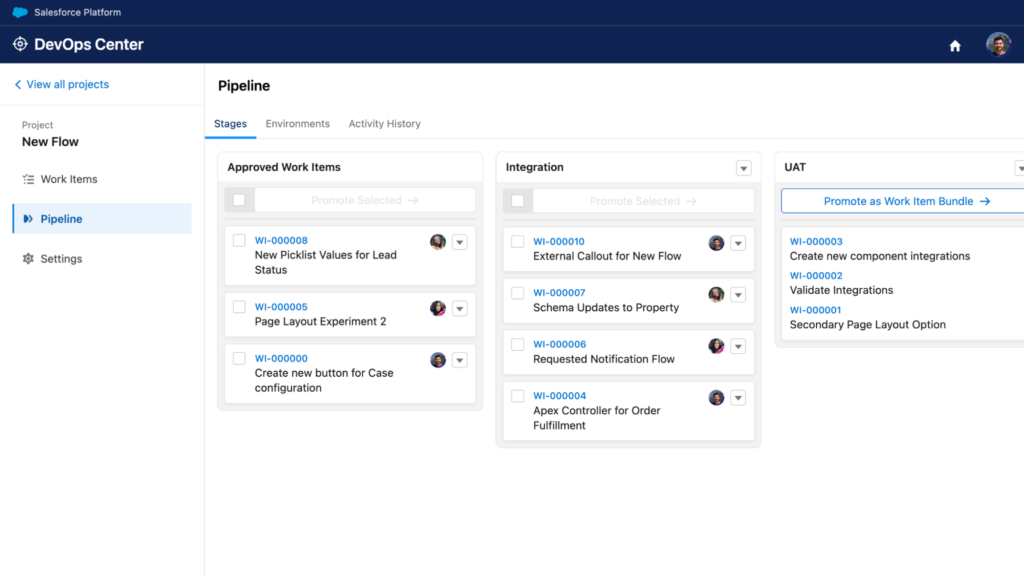Open the WI-000007 work item link

559,293
